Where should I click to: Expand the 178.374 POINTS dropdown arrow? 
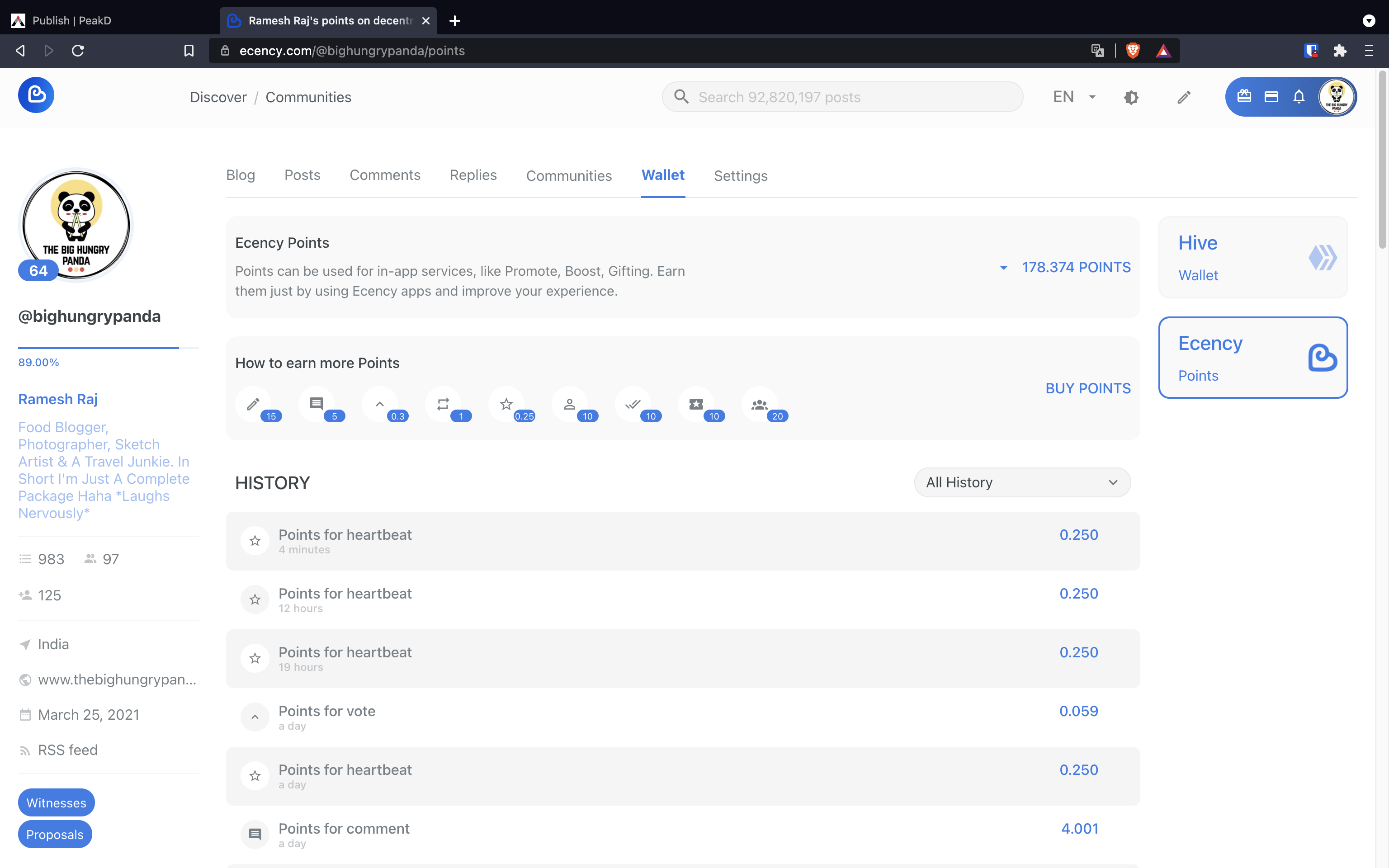(x=1003, y=268)
